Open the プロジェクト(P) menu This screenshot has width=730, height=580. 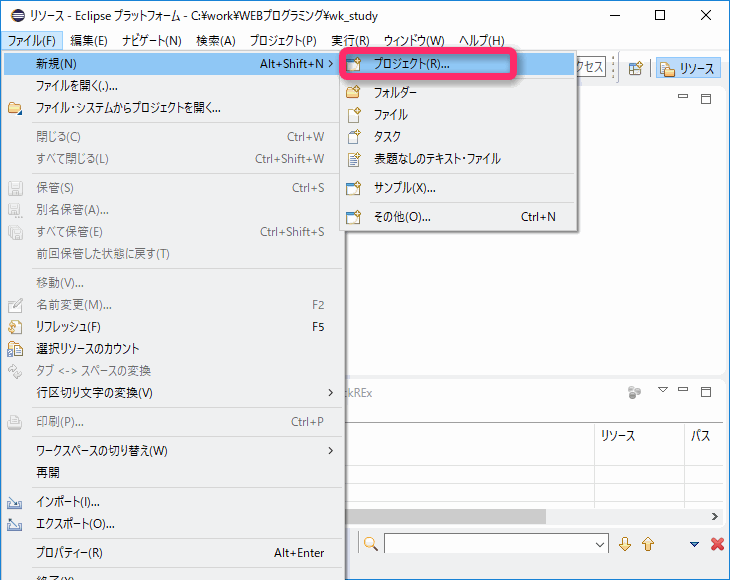(283, 40)
